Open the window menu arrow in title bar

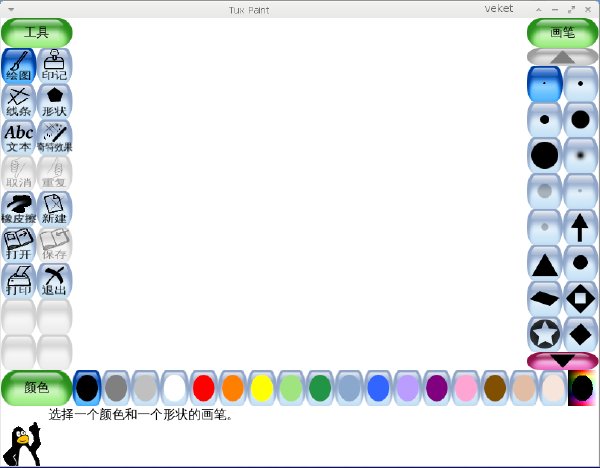point(11,10)
